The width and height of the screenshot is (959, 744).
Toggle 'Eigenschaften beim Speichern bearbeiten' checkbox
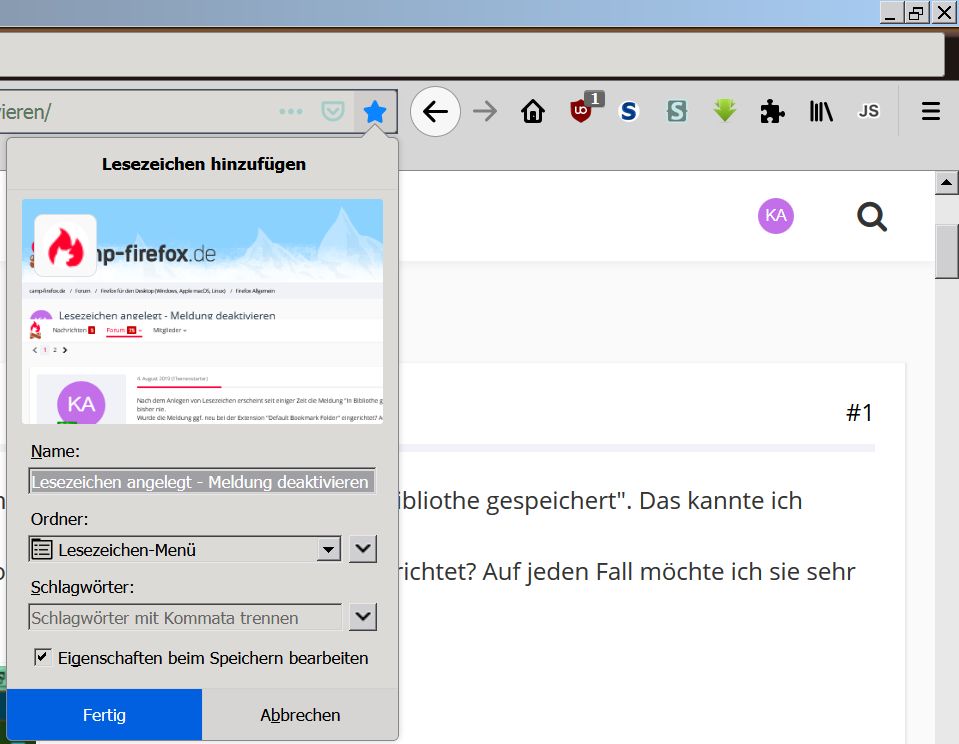coord(43,657)
